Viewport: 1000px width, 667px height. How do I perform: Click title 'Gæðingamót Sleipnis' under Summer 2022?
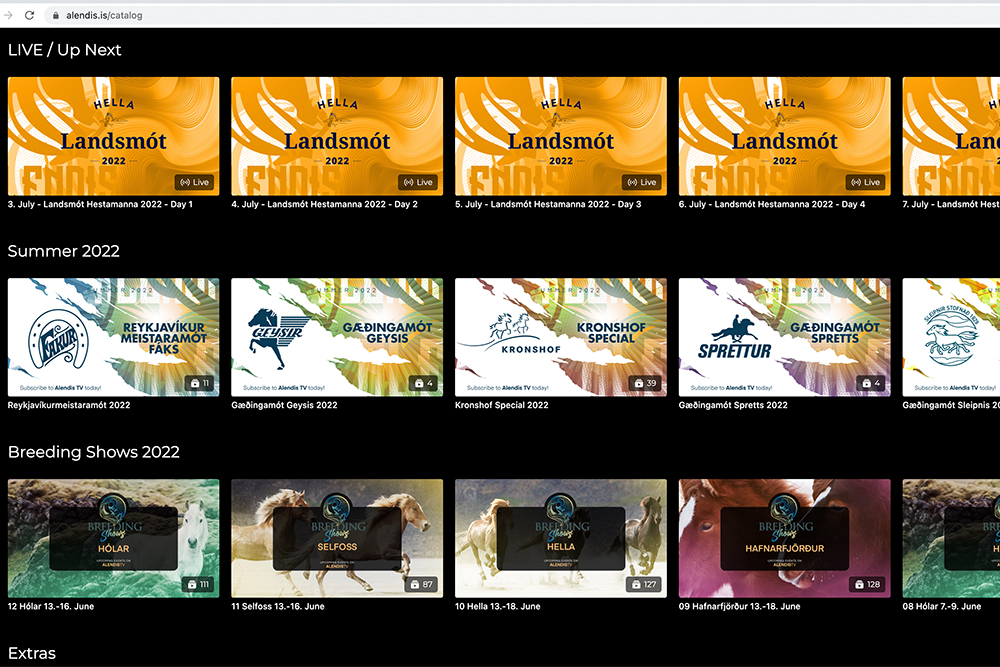[x=951, y=406]
